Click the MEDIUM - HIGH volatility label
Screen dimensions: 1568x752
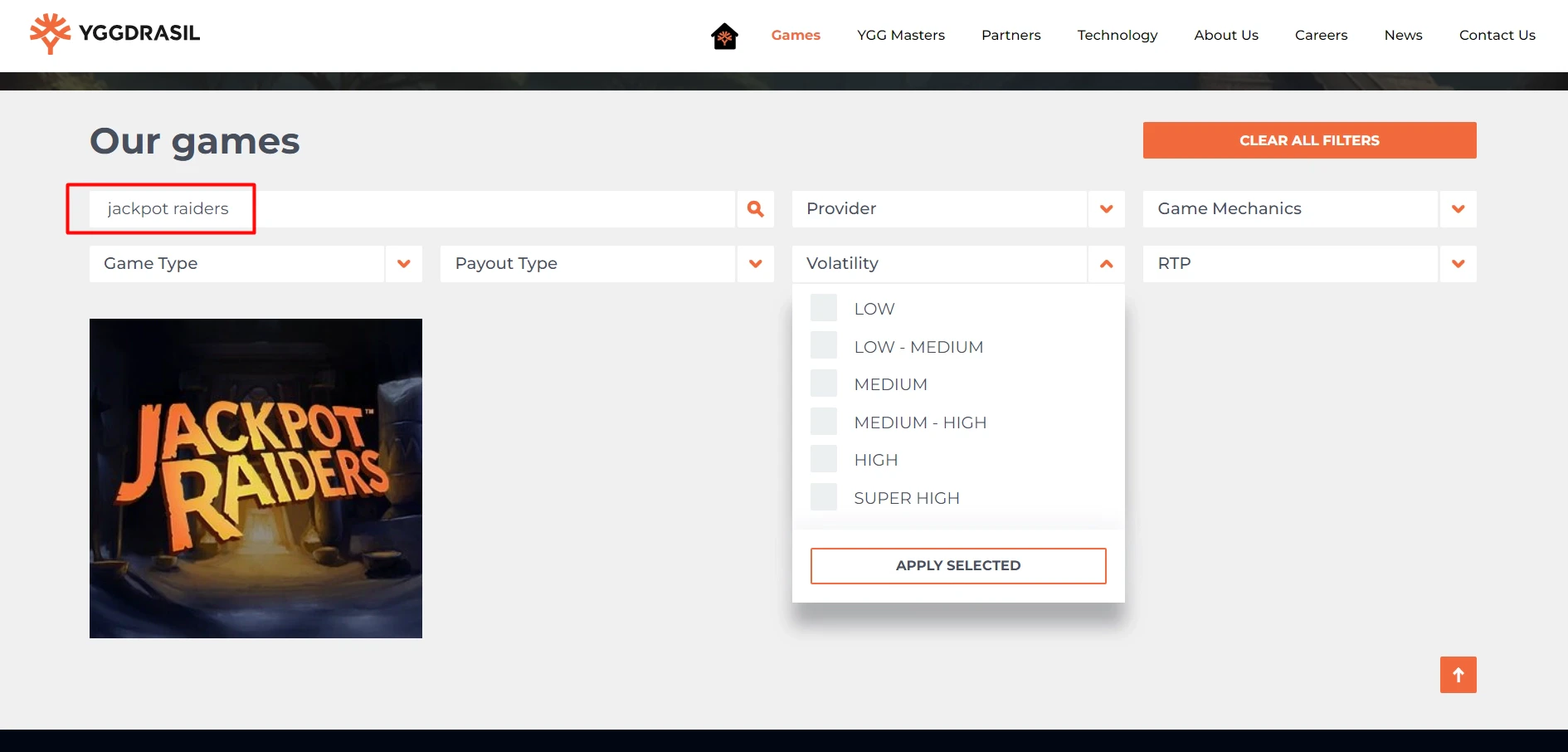click(x=920, y=422)
